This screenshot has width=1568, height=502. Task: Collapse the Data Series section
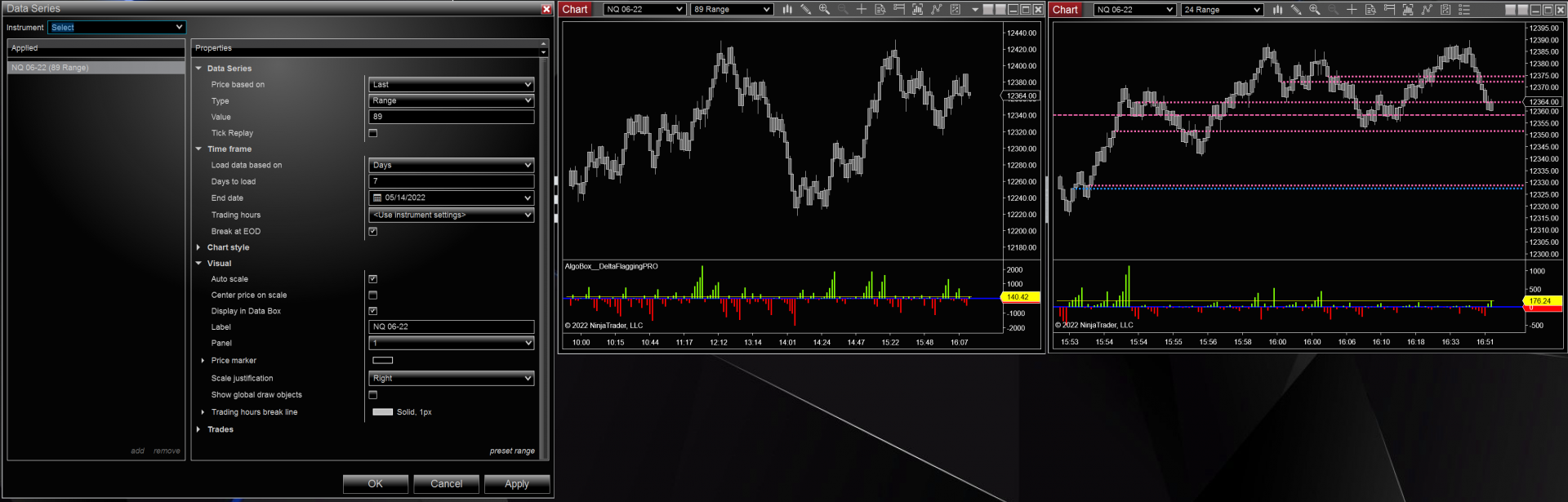point(198,69)
